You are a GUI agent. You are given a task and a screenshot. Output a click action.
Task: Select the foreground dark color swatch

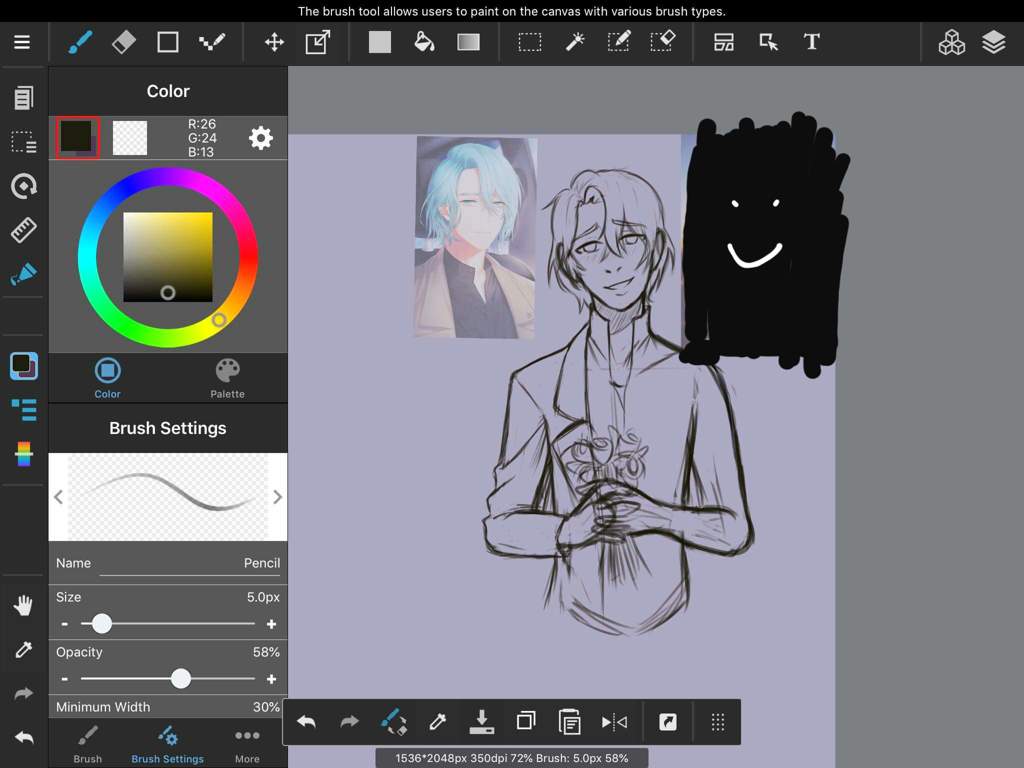click(x=77, y=137)
